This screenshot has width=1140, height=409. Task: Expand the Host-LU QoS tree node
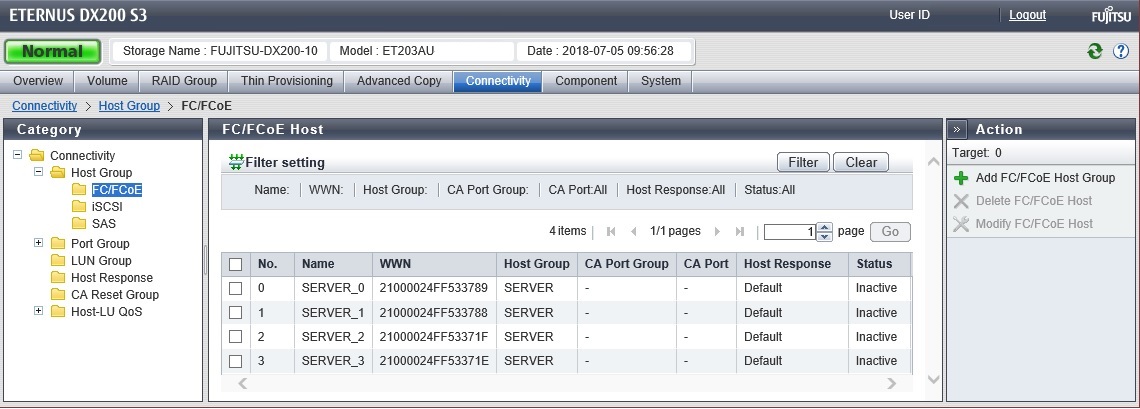(x=39, y=311)
